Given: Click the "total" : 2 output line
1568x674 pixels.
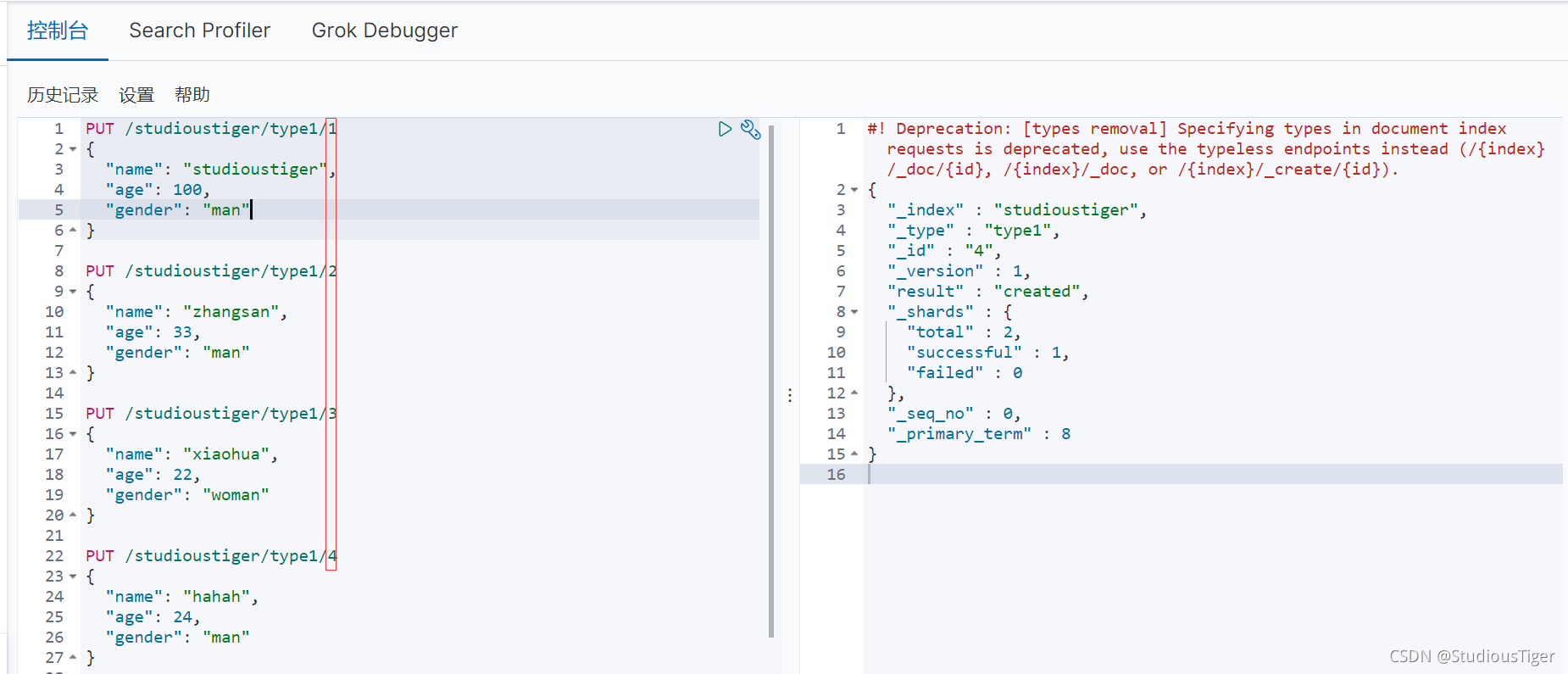Looking at the screenshot, I should [964, 332].
